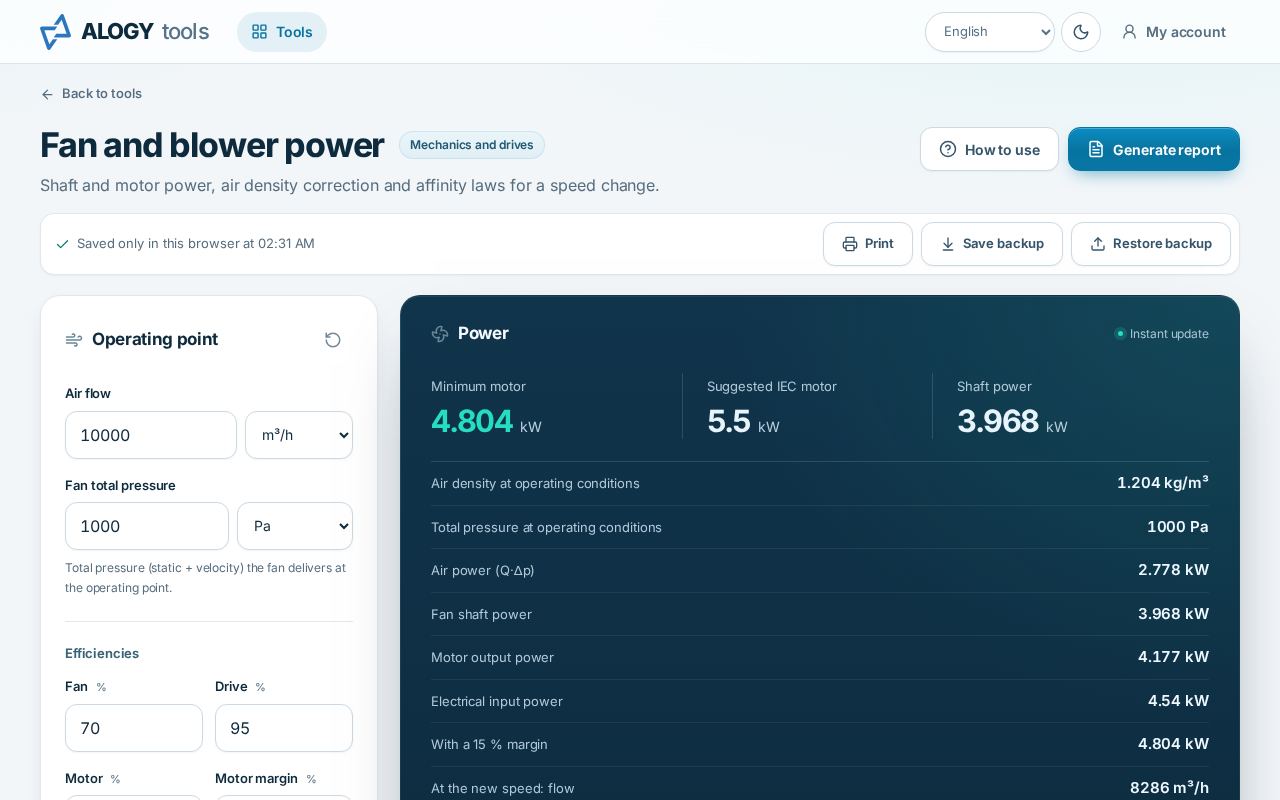The image size is (1280, 800).
Task: Click the Fan shaft power 3.968 kW value
Action: pos(1173,614)
